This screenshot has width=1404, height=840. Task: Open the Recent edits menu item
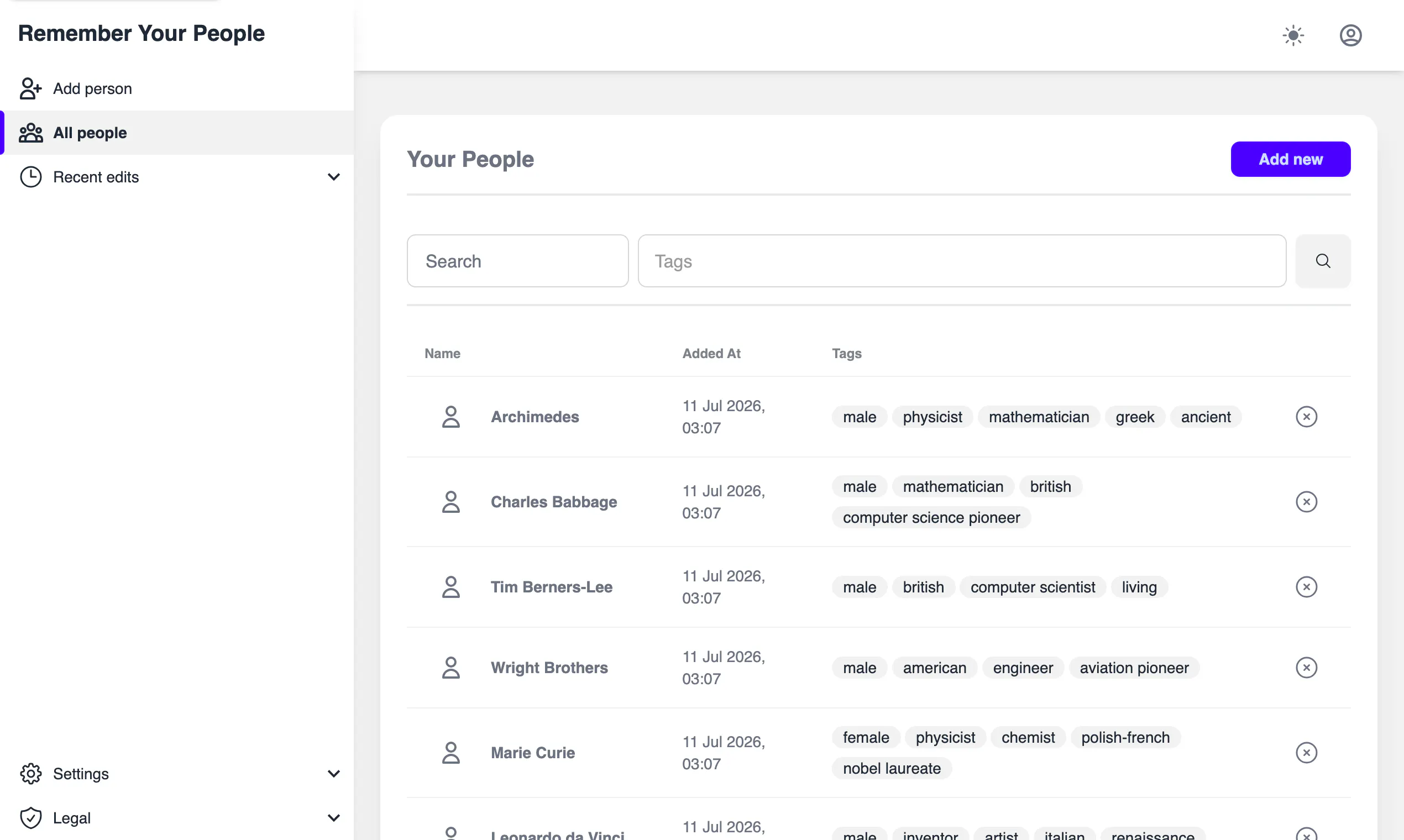point(177,177)
